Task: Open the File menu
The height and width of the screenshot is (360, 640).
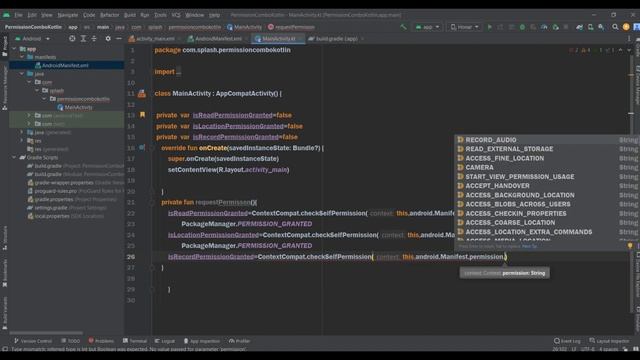Action: coord(18,15)
